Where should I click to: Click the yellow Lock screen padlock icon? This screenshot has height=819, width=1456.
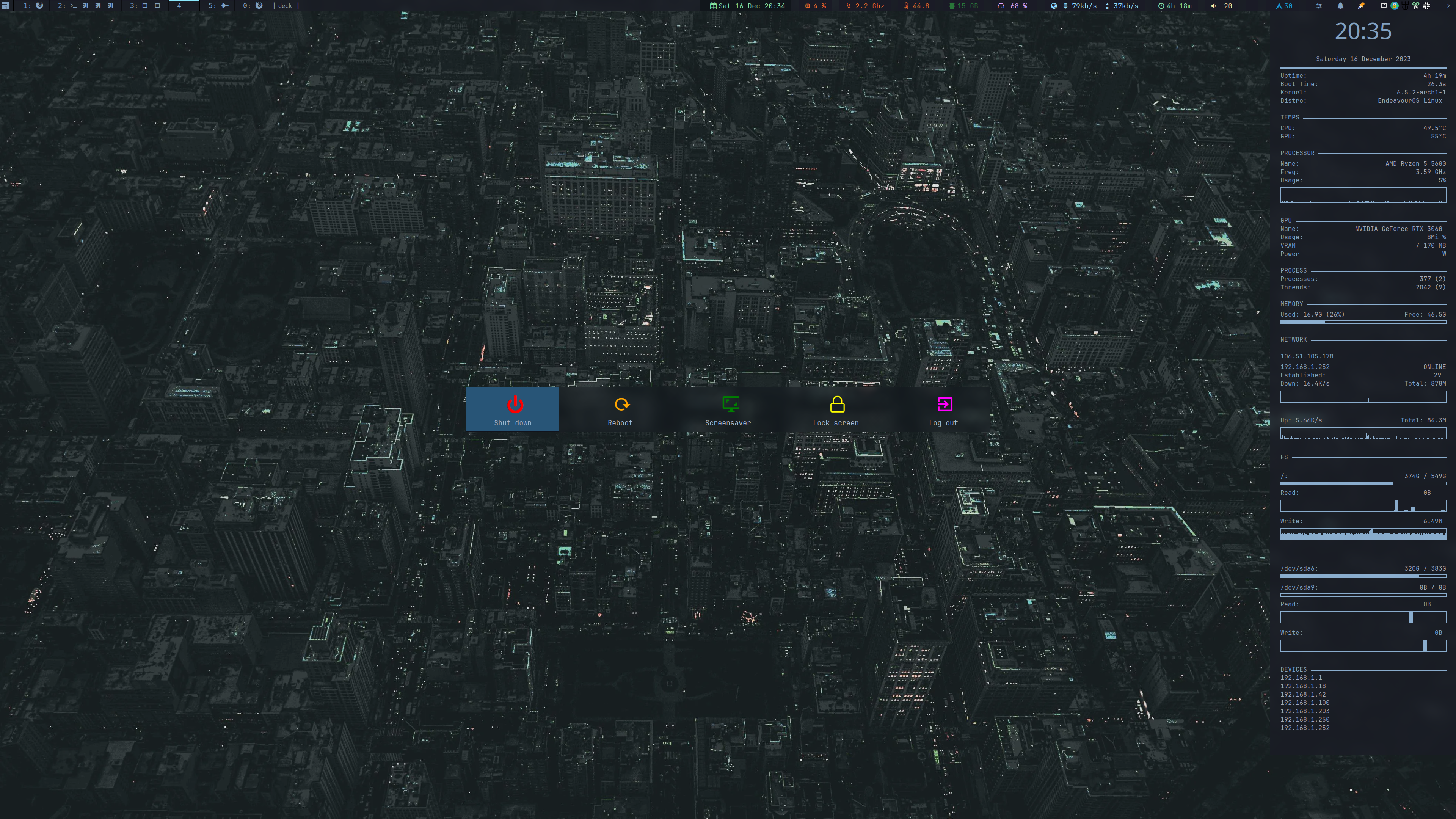[837, 405]
